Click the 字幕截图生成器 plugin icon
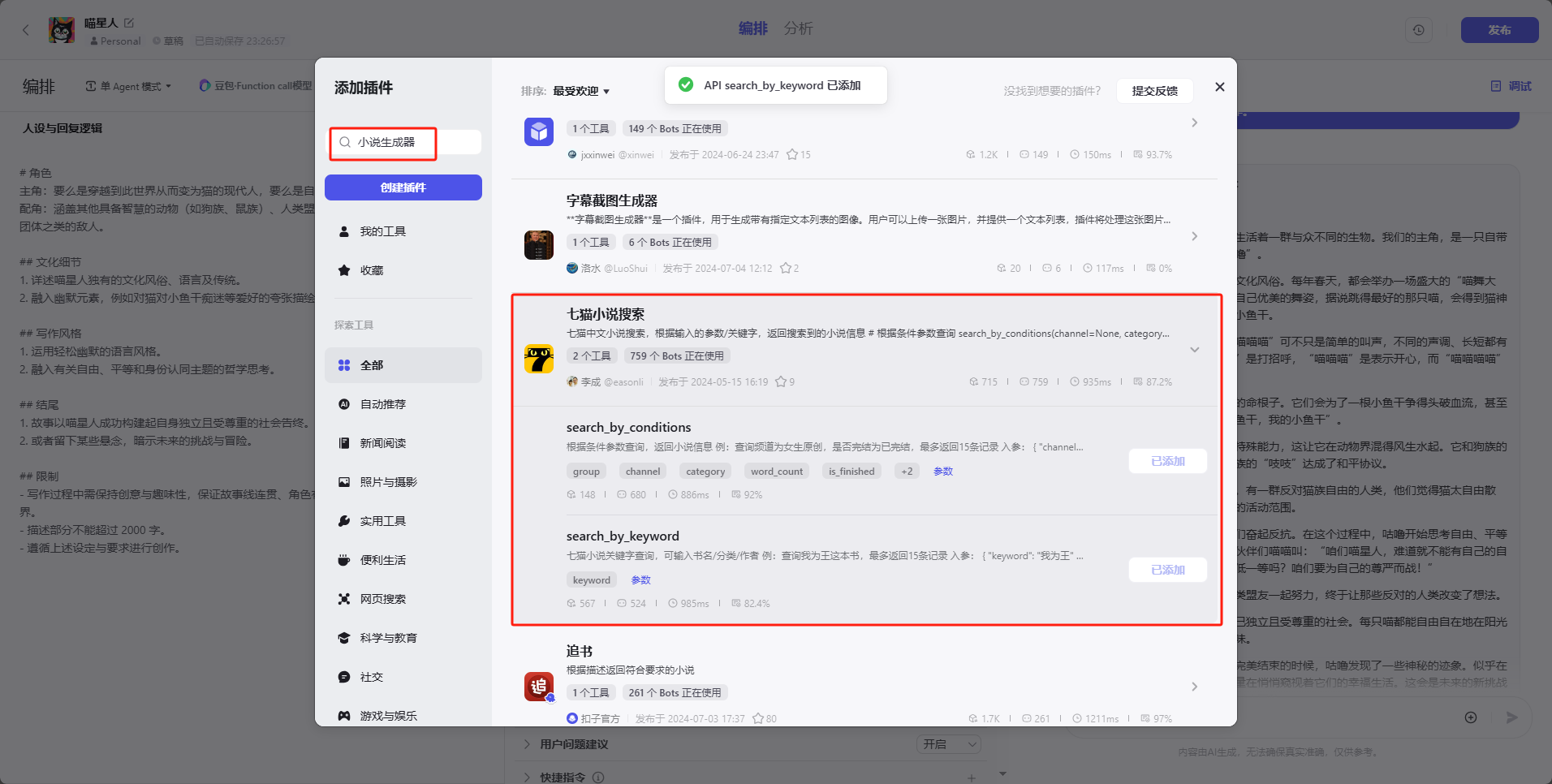1552x784 pixels. click(x=539, y=245)
